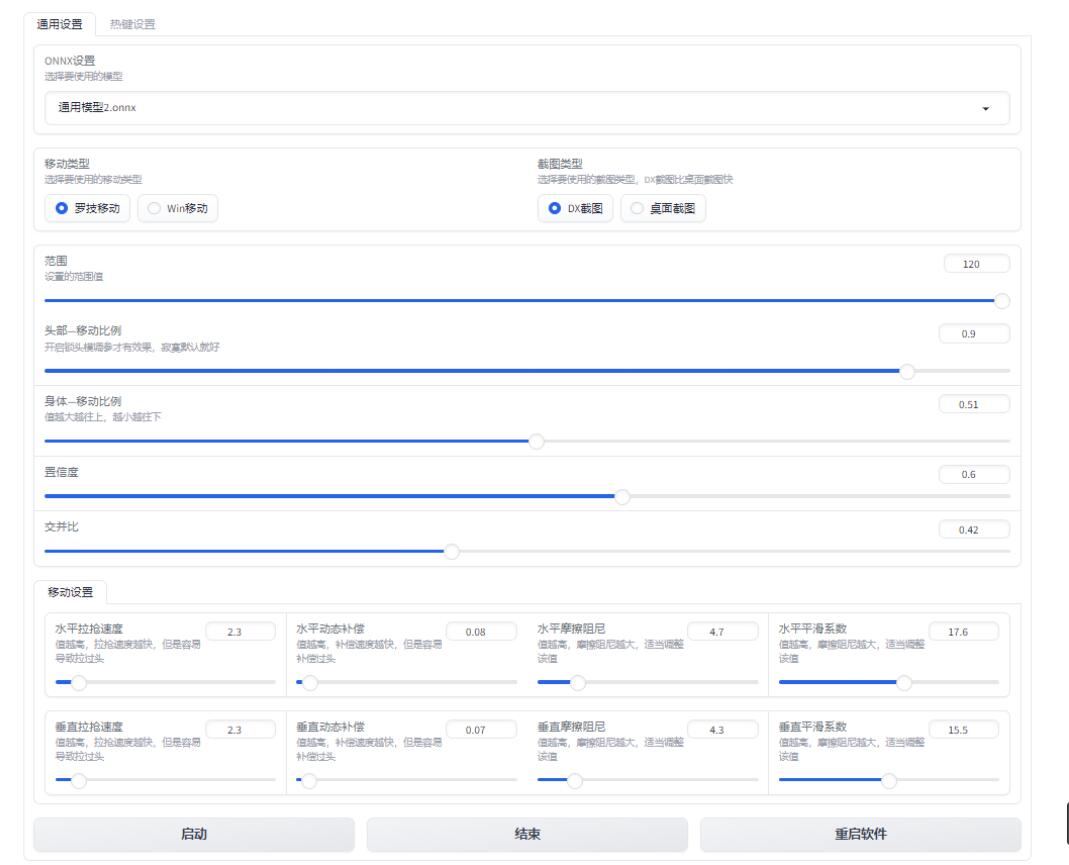
Task: Click the 重启软件 button
Action: click(x=860, y=834)
